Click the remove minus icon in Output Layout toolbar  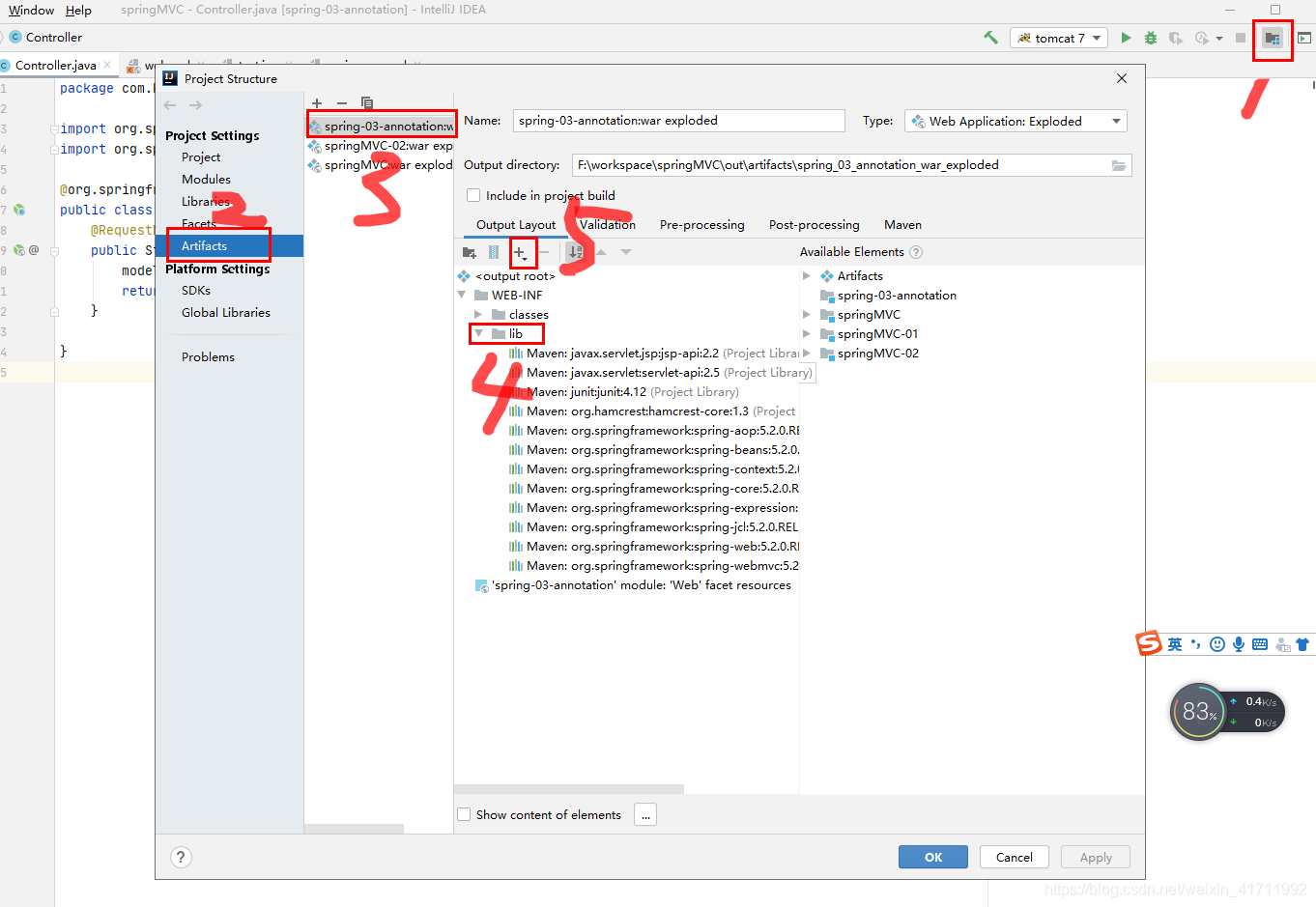pos(545,252)
